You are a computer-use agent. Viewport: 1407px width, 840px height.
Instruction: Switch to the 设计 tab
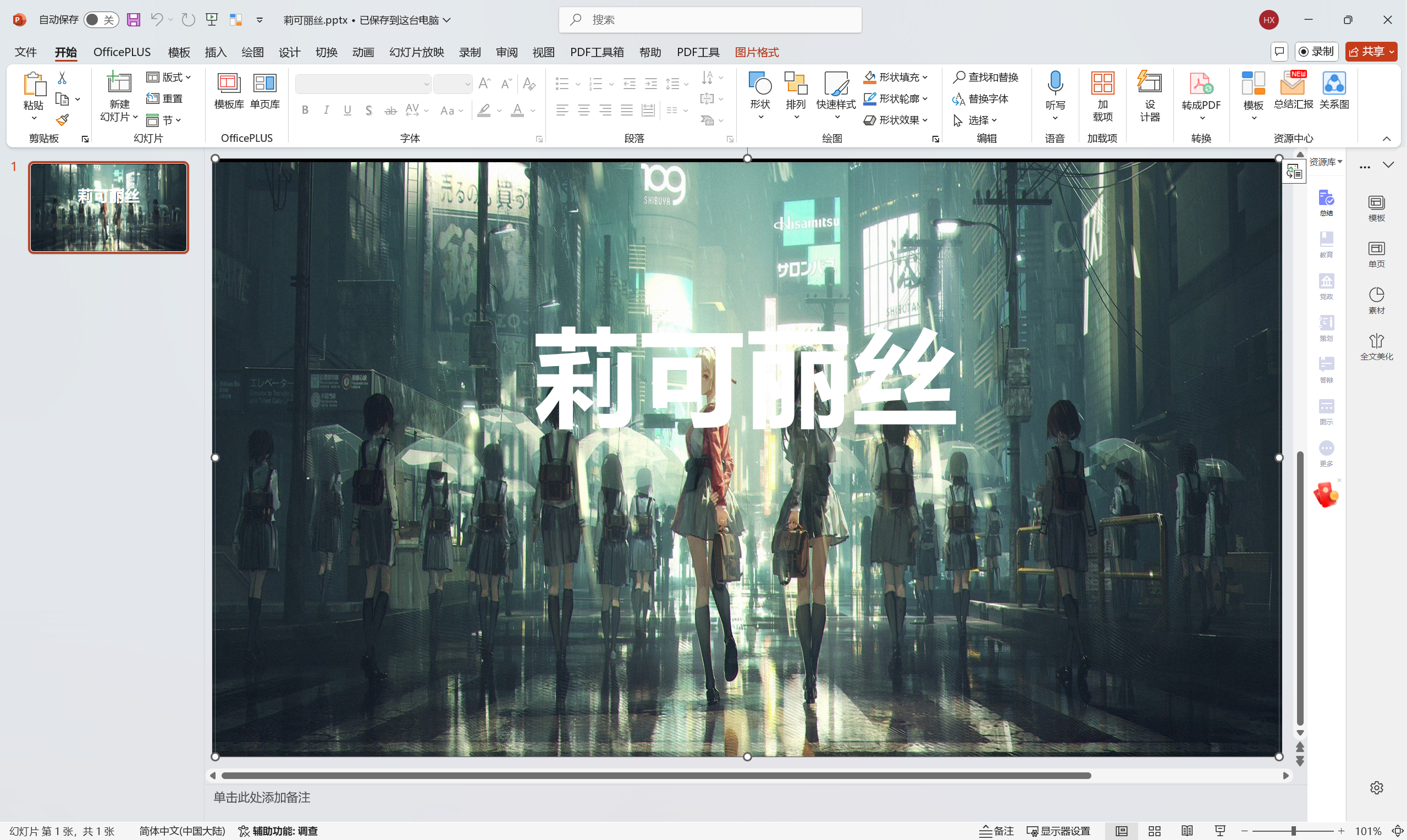click(289, 52)
